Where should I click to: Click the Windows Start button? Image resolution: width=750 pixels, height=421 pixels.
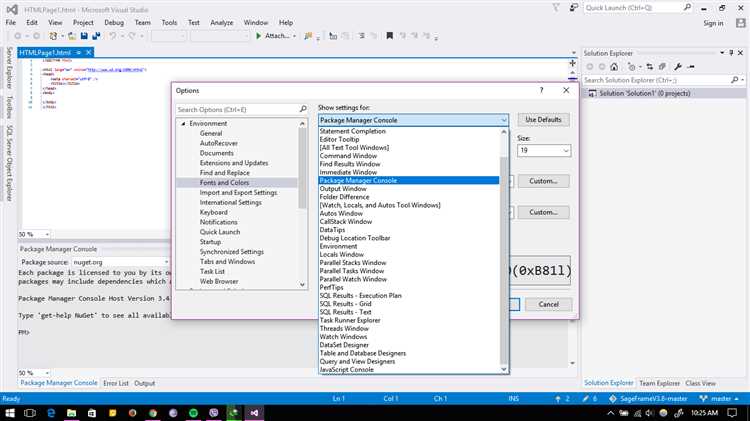[10, 413]
